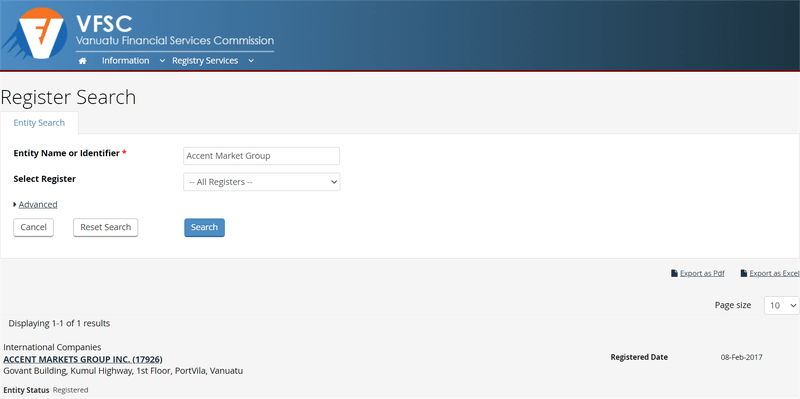
Task: Click the Reset Search button
Action: (x=106, y=228)
